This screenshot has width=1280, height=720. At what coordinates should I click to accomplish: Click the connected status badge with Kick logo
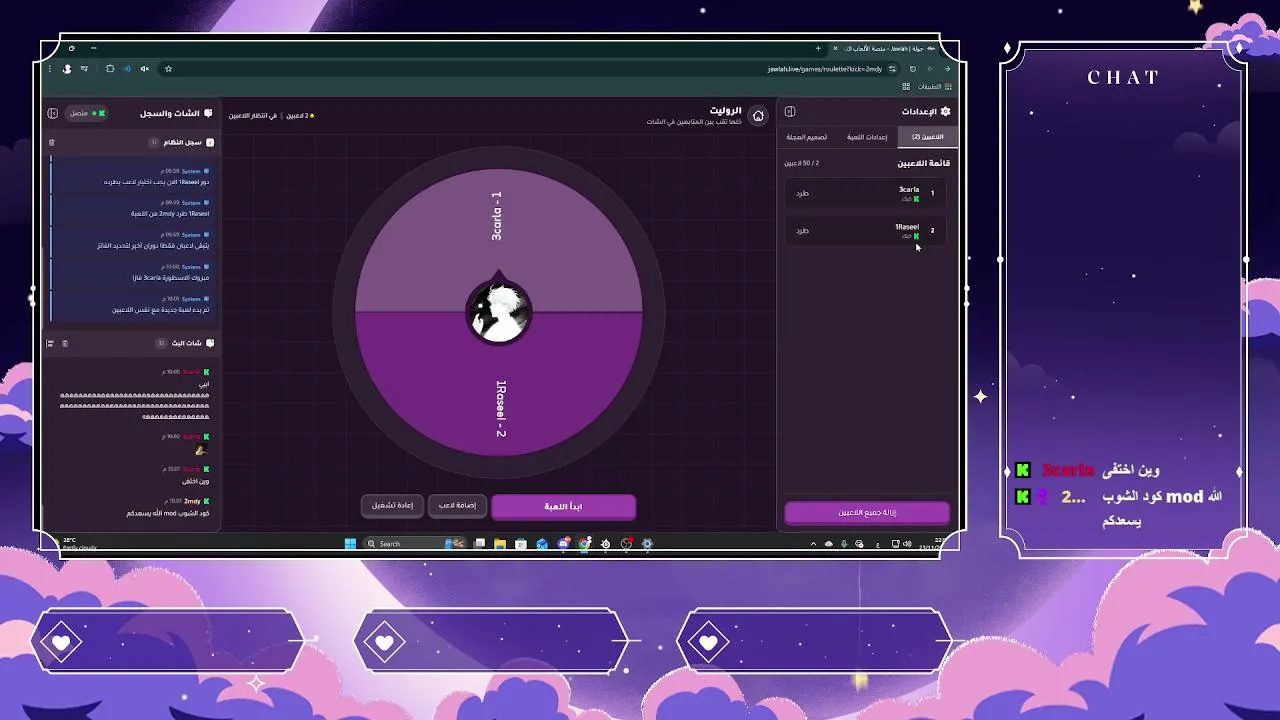coord(87,114)
